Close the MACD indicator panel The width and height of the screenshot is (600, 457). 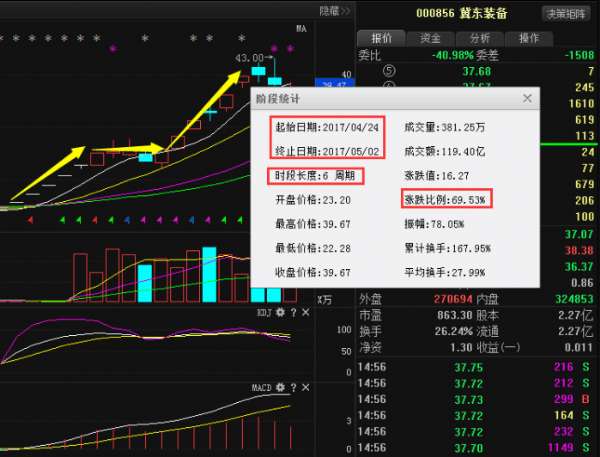pyautogui.click(x=305, y=387)
